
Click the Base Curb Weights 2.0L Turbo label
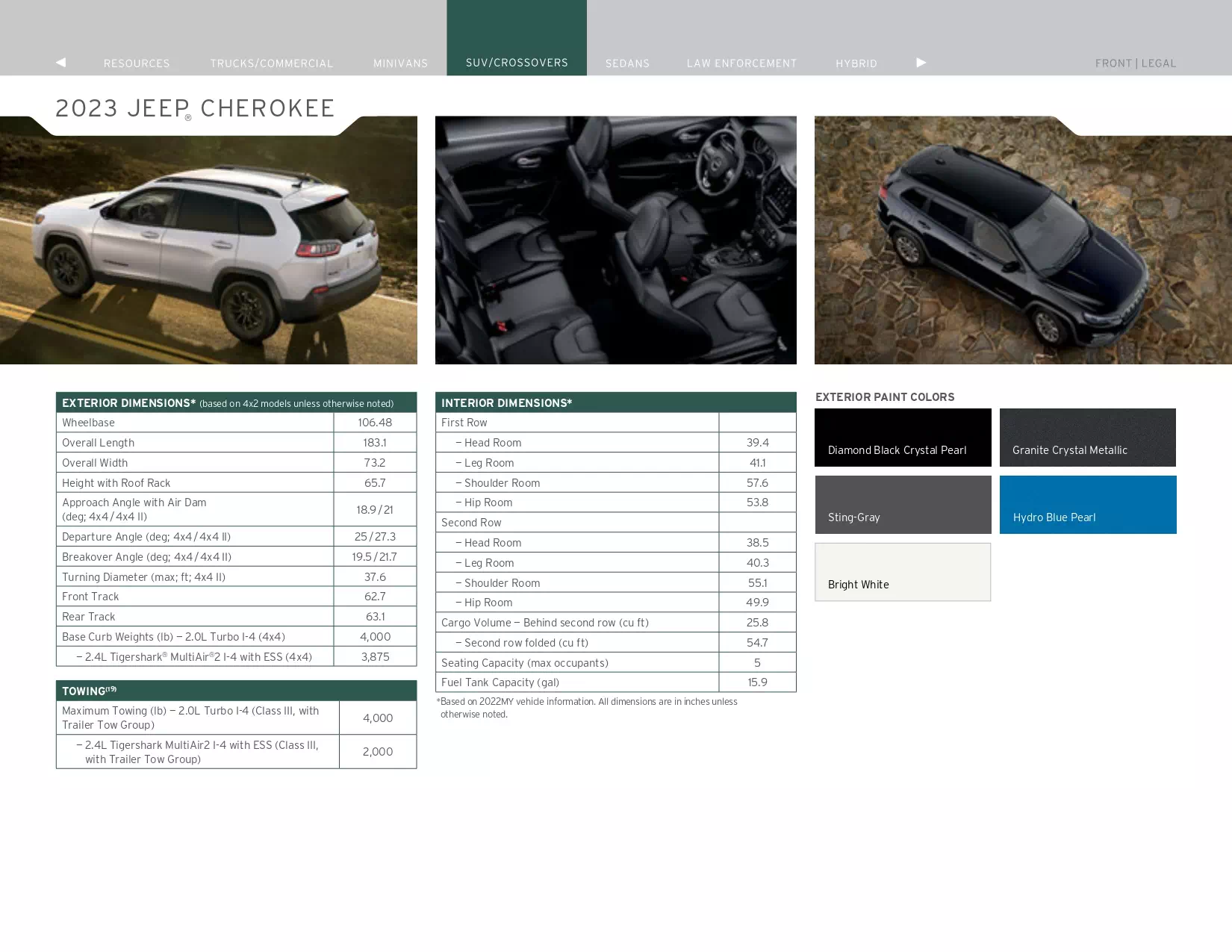coord(173,637)
